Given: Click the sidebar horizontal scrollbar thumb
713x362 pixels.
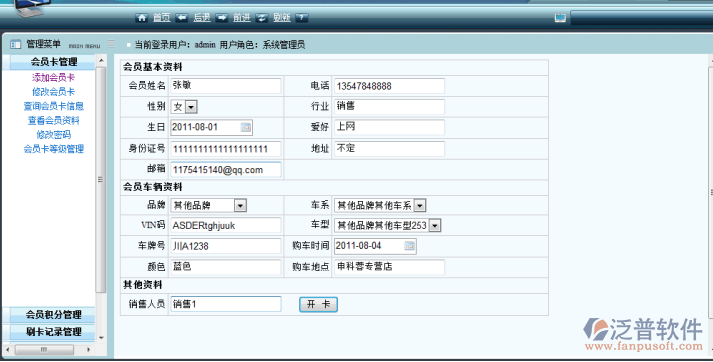Looking at the screenshot, I should pos(44,350).
